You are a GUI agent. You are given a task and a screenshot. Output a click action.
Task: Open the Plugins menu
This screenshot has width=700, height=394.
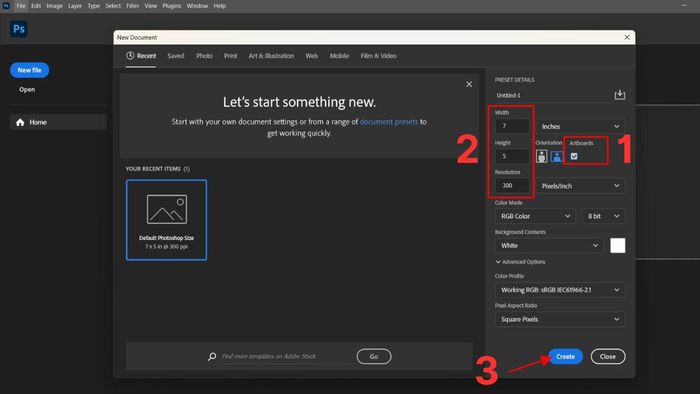tap(172, 6)
